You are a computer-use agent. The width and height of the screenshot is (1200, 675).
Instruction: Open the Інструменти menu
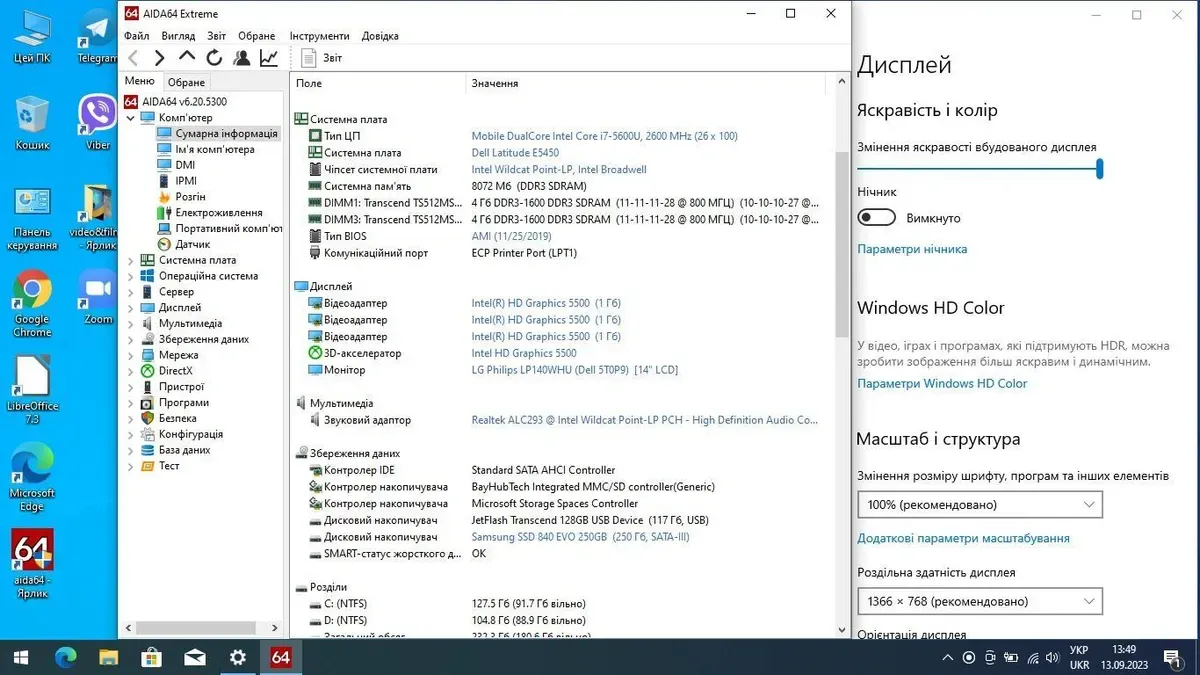pos(319,36)
